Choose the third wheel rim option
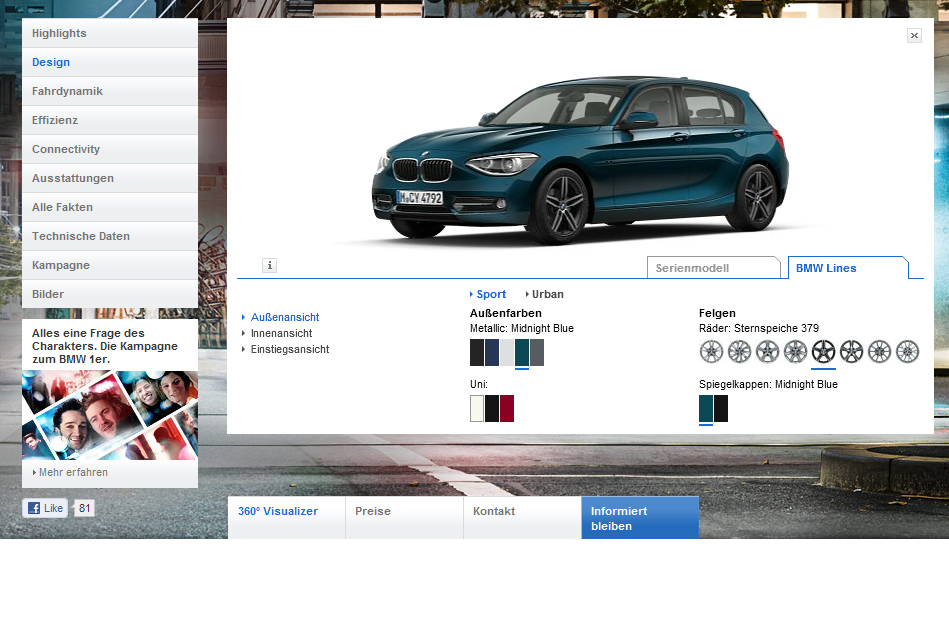 (767, 351)
